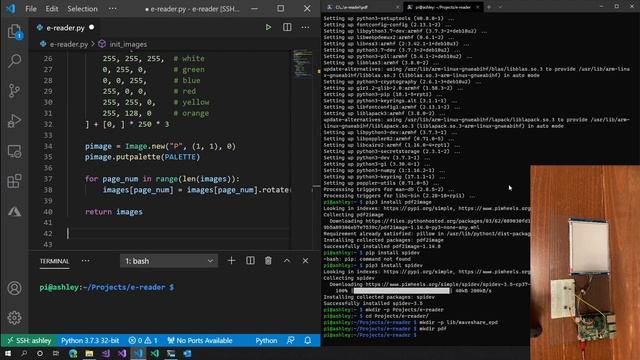Open the Manage gear icon
Image resolution: width=640 pixels, height=360 pixels.
14,318
